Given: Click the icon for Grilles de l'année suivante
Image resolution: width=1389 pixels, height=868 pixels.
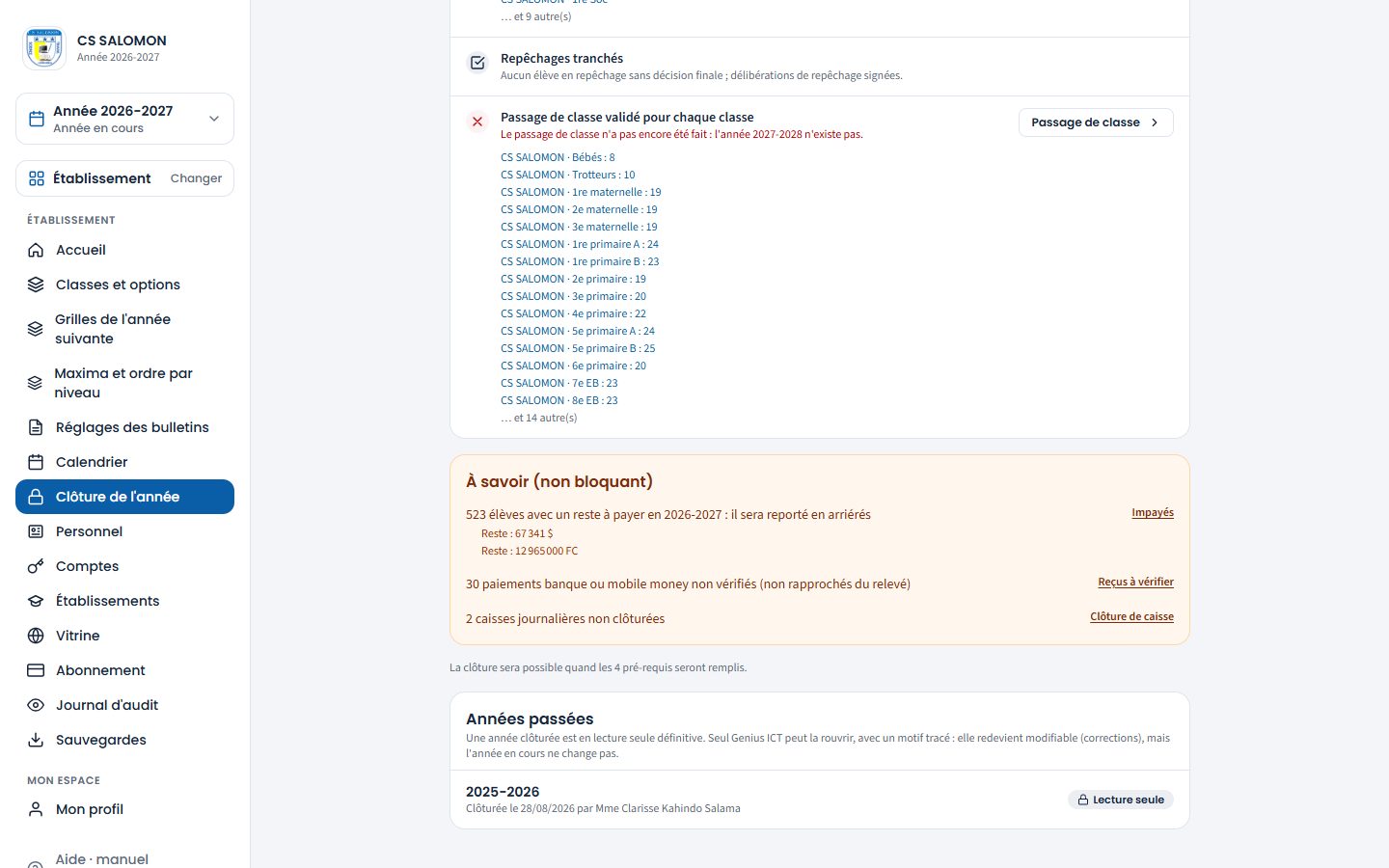Looking at the screenshot, I should click(36, 329).
